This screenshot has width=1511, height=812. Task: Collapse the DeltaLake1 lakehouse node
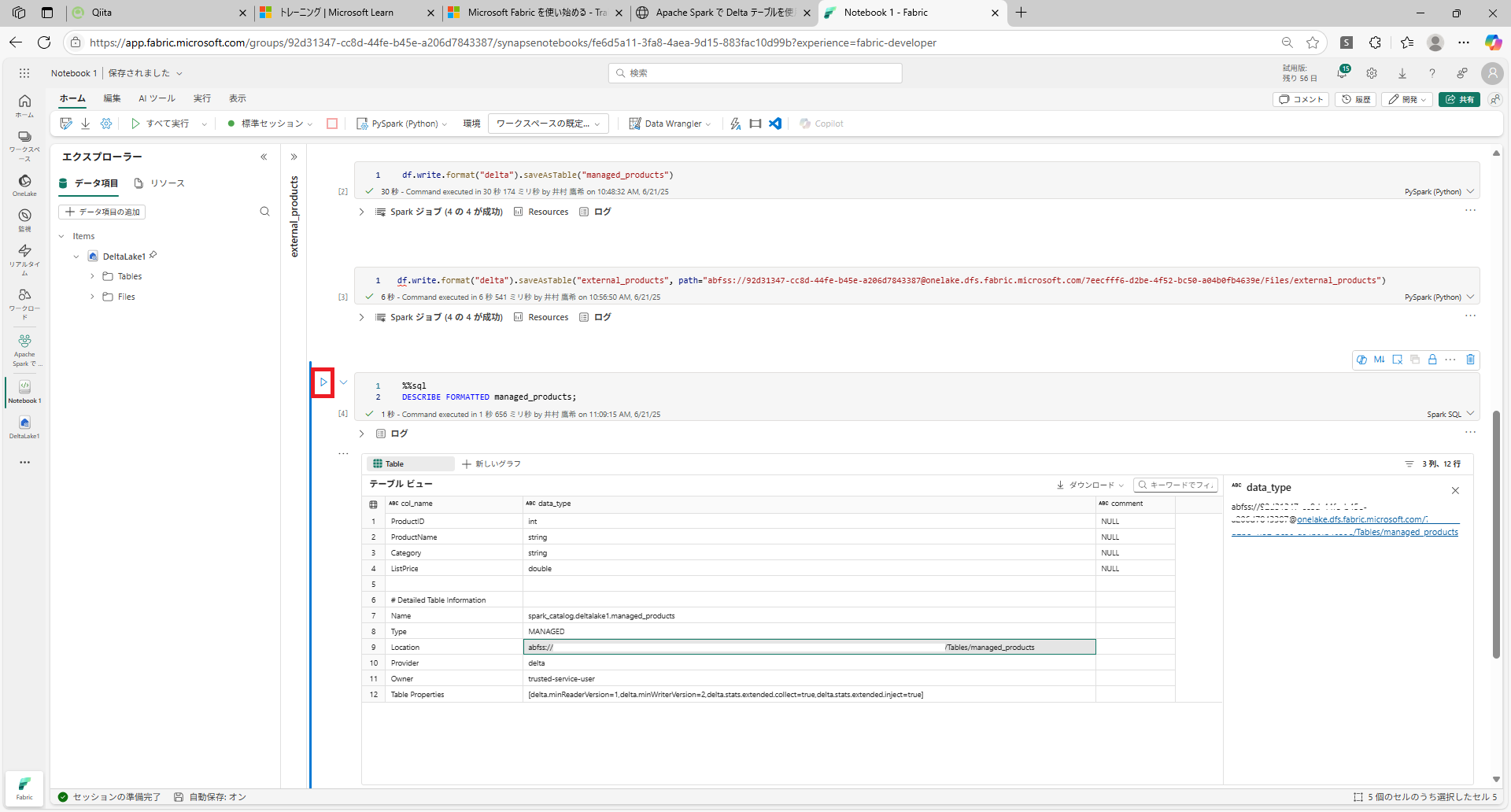pos(76,257)
